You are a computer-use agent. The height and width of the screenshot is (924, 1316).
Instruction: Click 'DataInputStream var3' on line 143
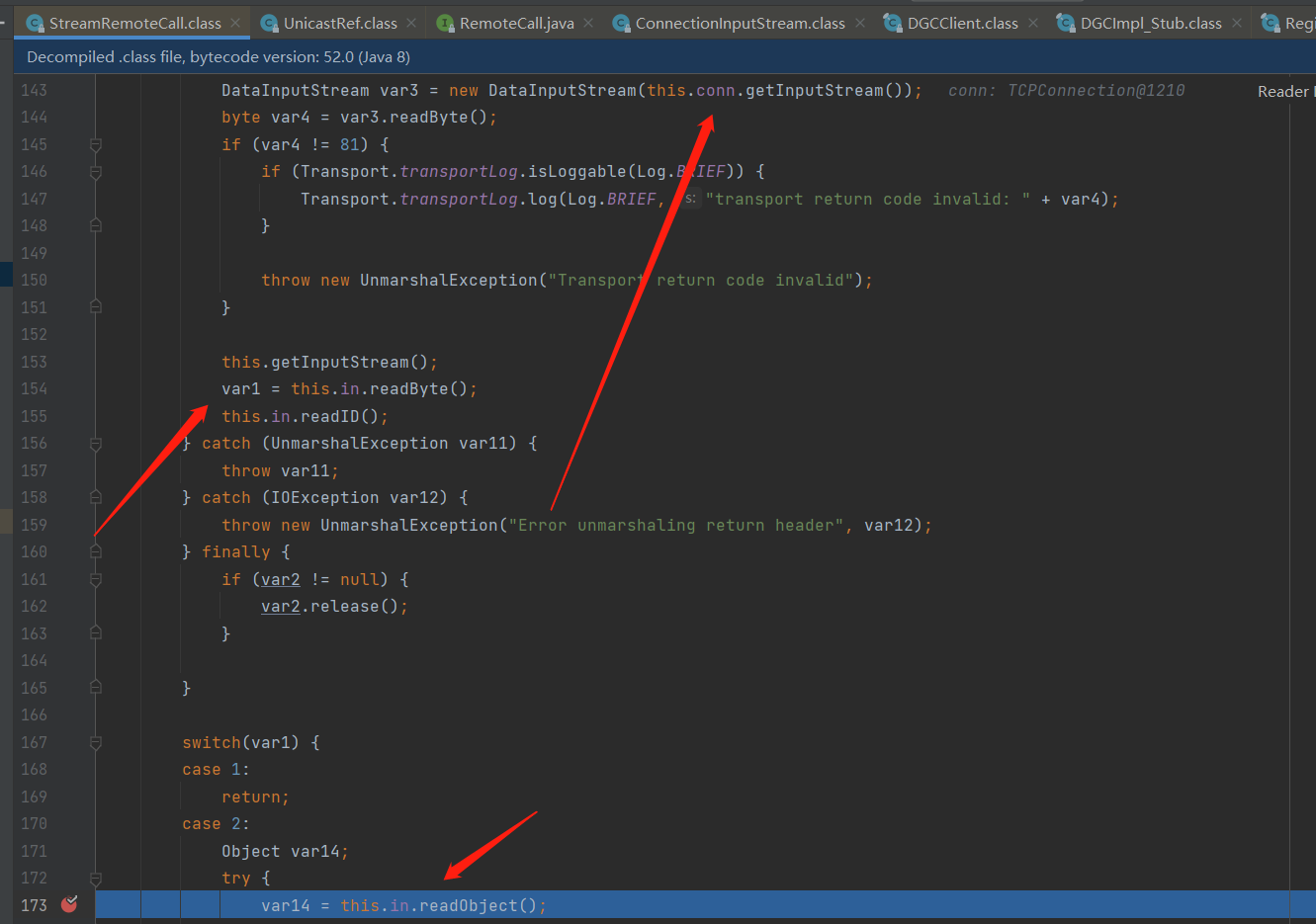click(320, 90)
